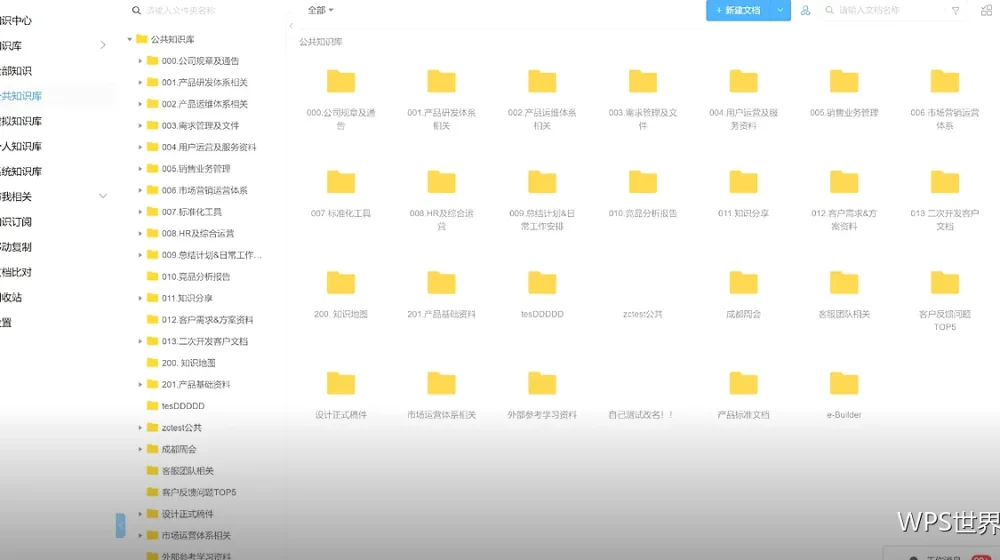Image resolution: width=1000 pixels, height=560 pixels.
Task: Open the 000.公司规章及通告 folder icon in grid
Action: (x=341, y=82)
